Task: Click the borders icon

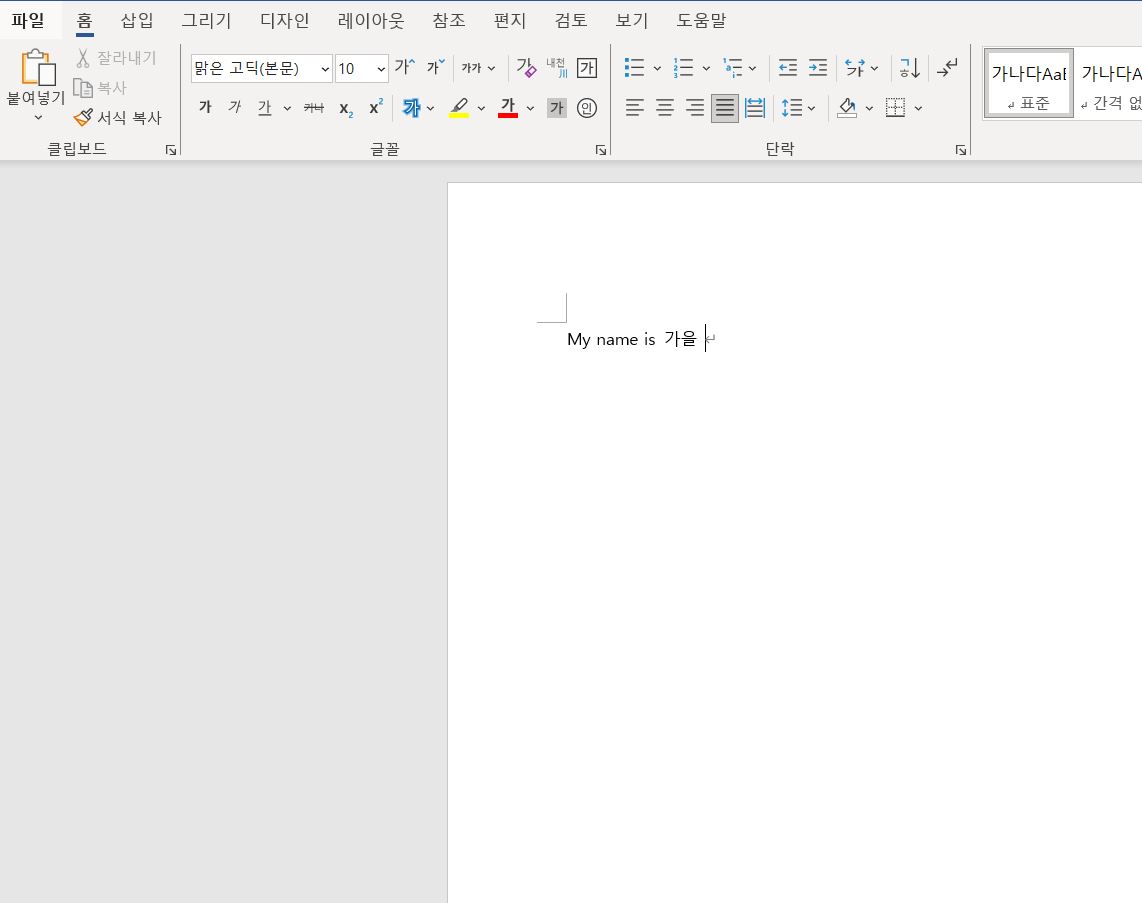Action: coord(895,108)
